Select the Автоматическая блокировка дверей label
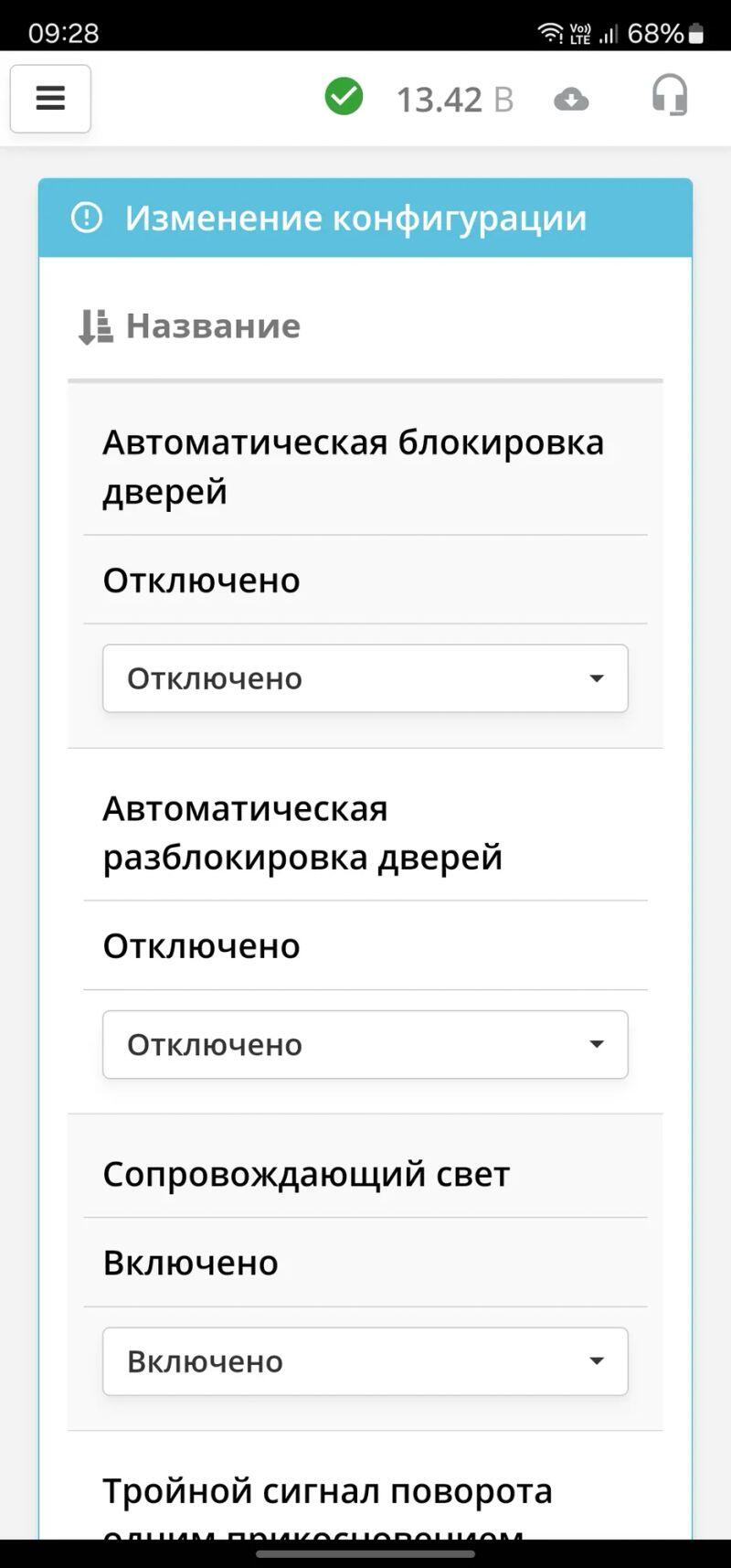Screen dimensions: 731x1568 [x=353, y=466]
